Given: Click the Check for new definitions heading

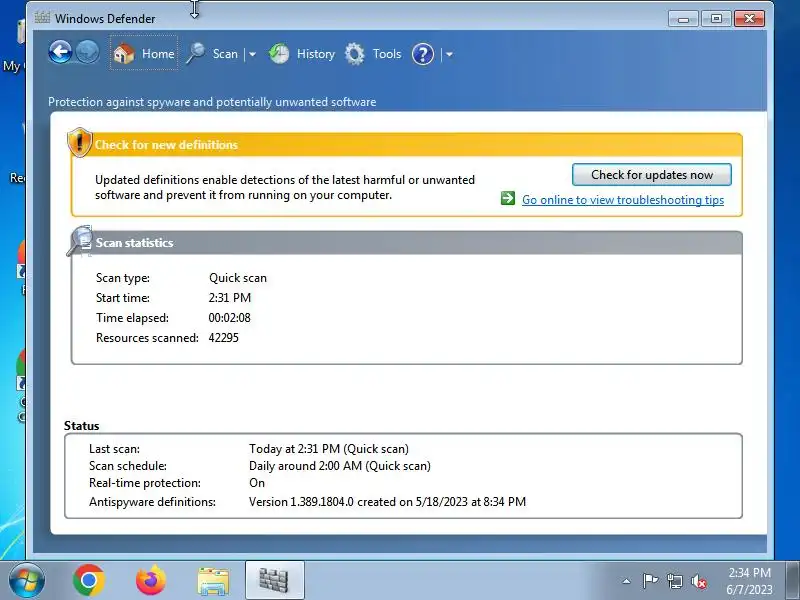Looking at the screenshot, I should click(166, 145).
